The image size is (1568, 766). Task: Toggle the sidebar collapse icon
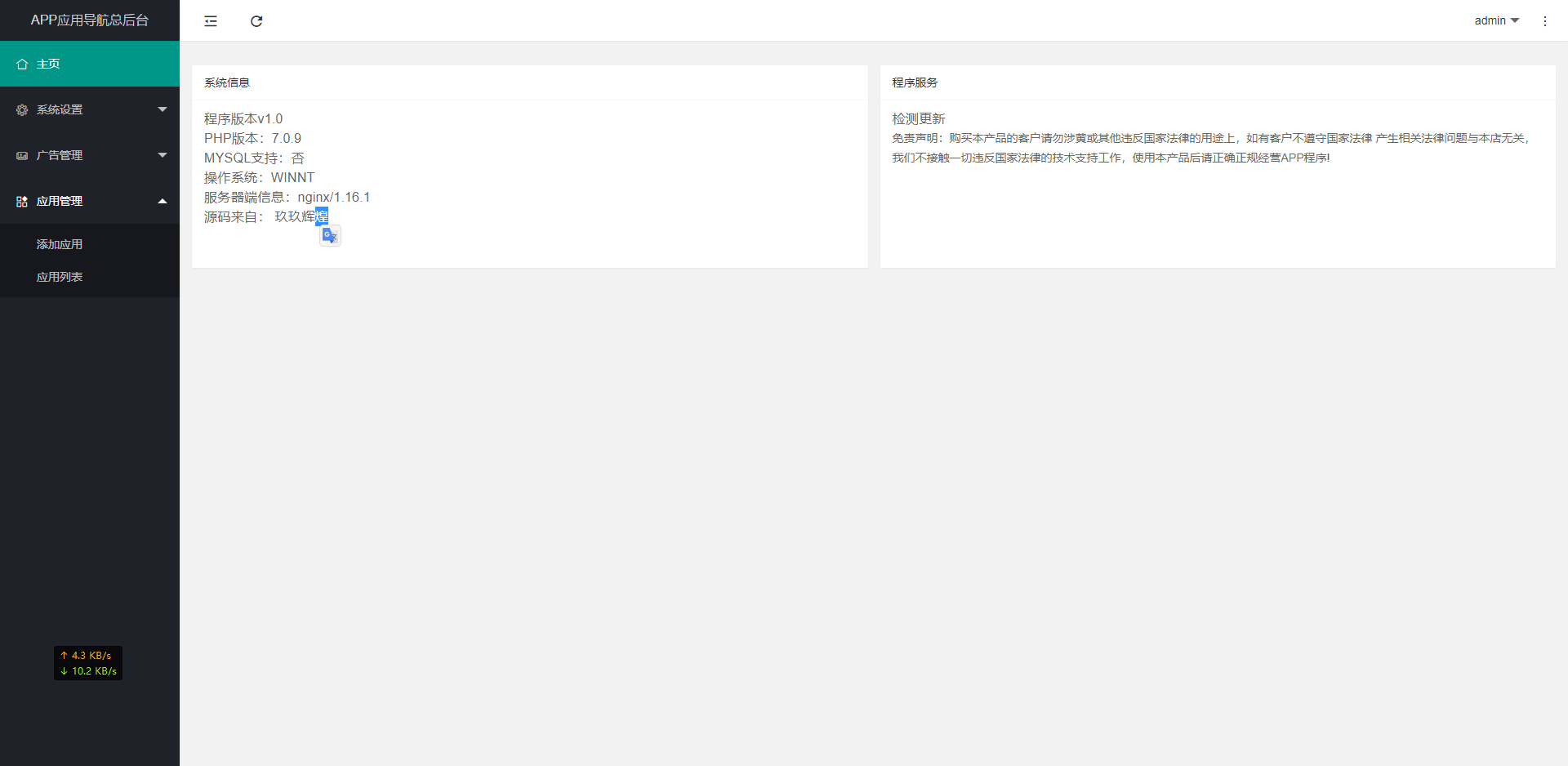coord(211,21)
